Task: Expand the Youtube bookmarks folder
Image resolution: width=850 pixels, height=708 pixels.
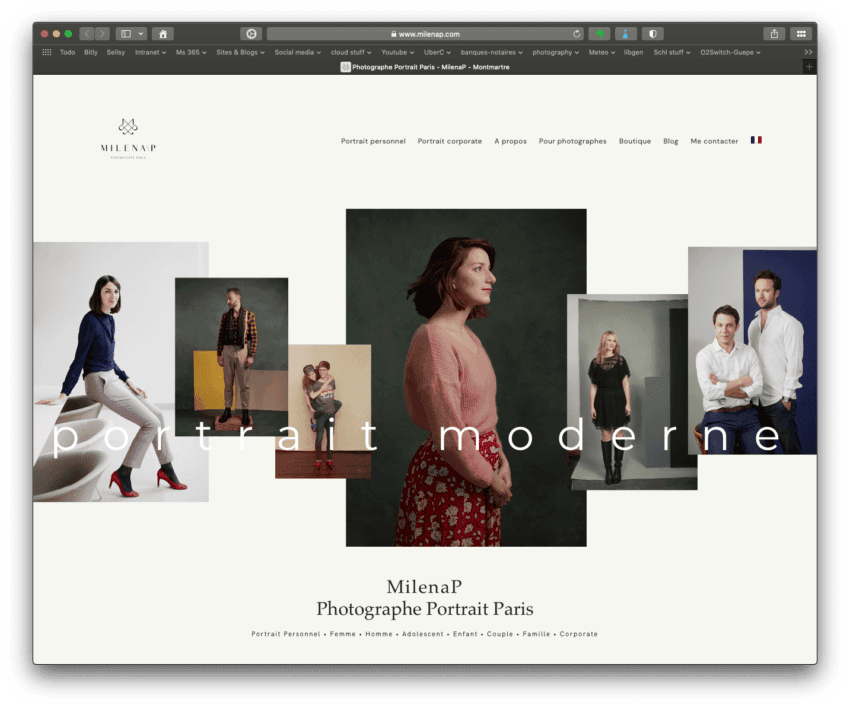Action: tap(397, 52)
